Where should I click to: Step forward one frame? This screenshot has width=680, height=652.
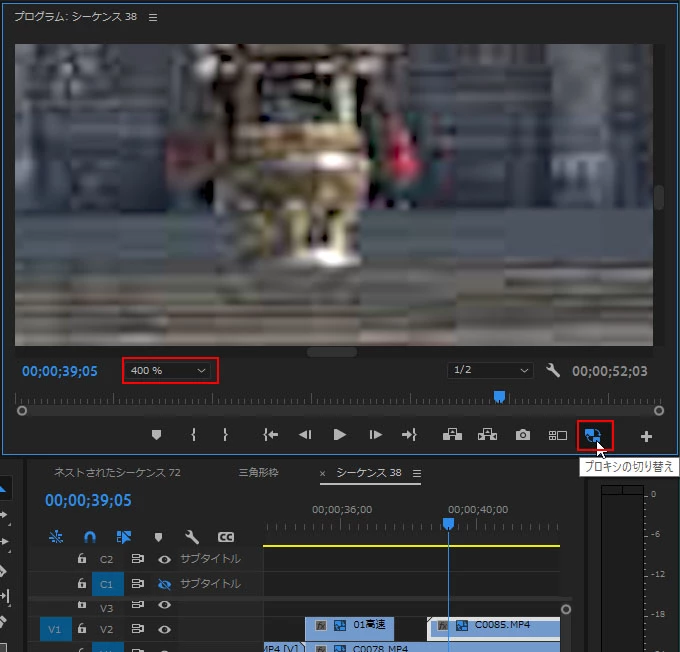(x=375, y=435)
